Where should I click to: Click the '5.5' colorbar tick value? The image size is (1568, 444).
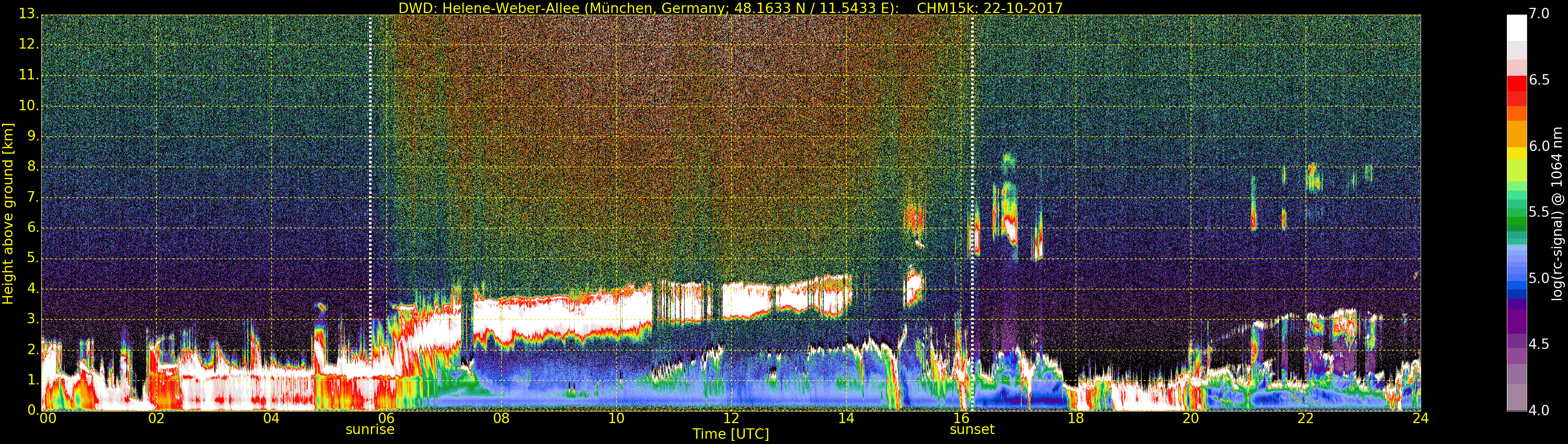pyautogui.click(x=1539, y=212)
